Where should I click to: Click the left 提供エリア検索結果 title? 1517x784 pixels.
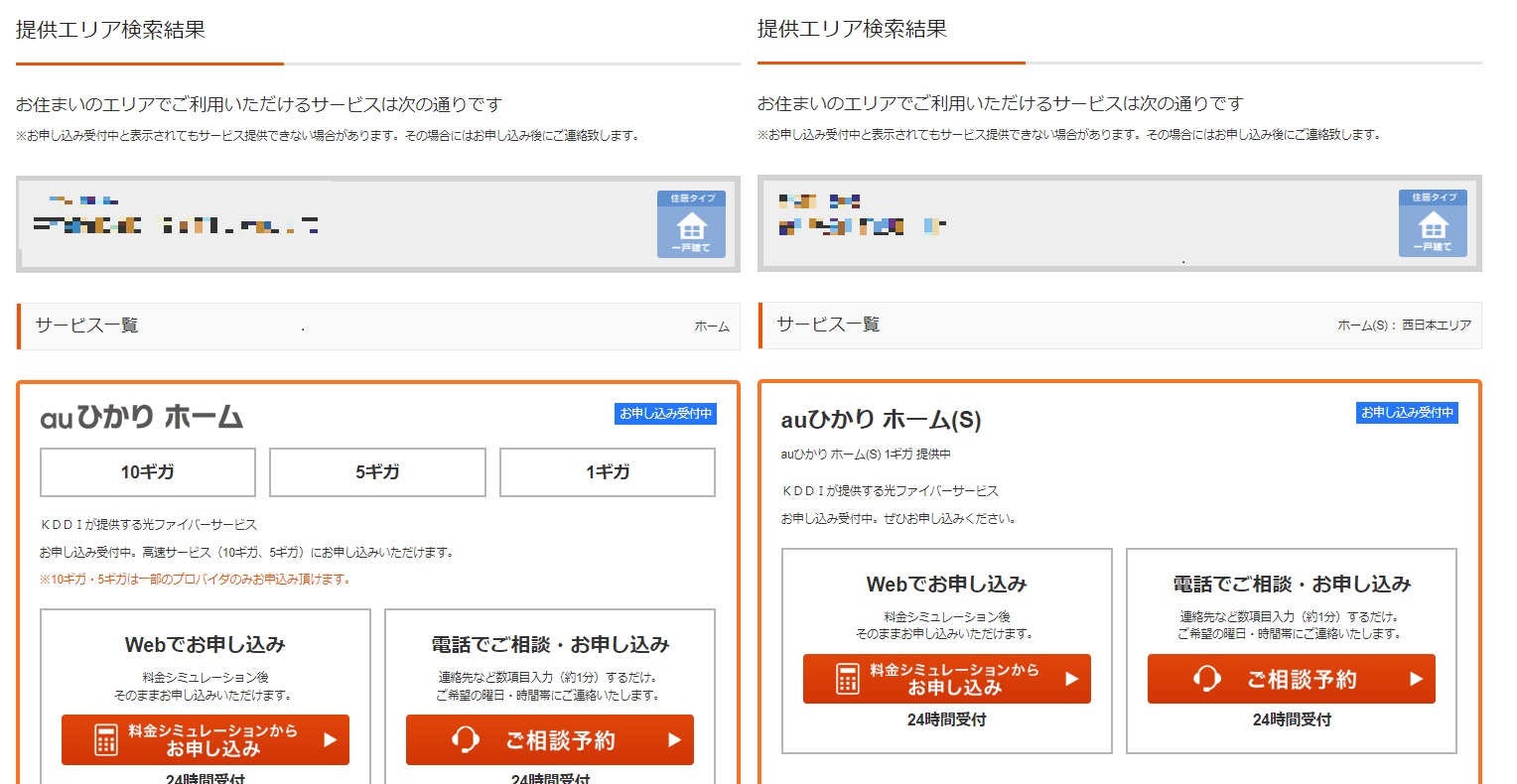pos(110,30)
